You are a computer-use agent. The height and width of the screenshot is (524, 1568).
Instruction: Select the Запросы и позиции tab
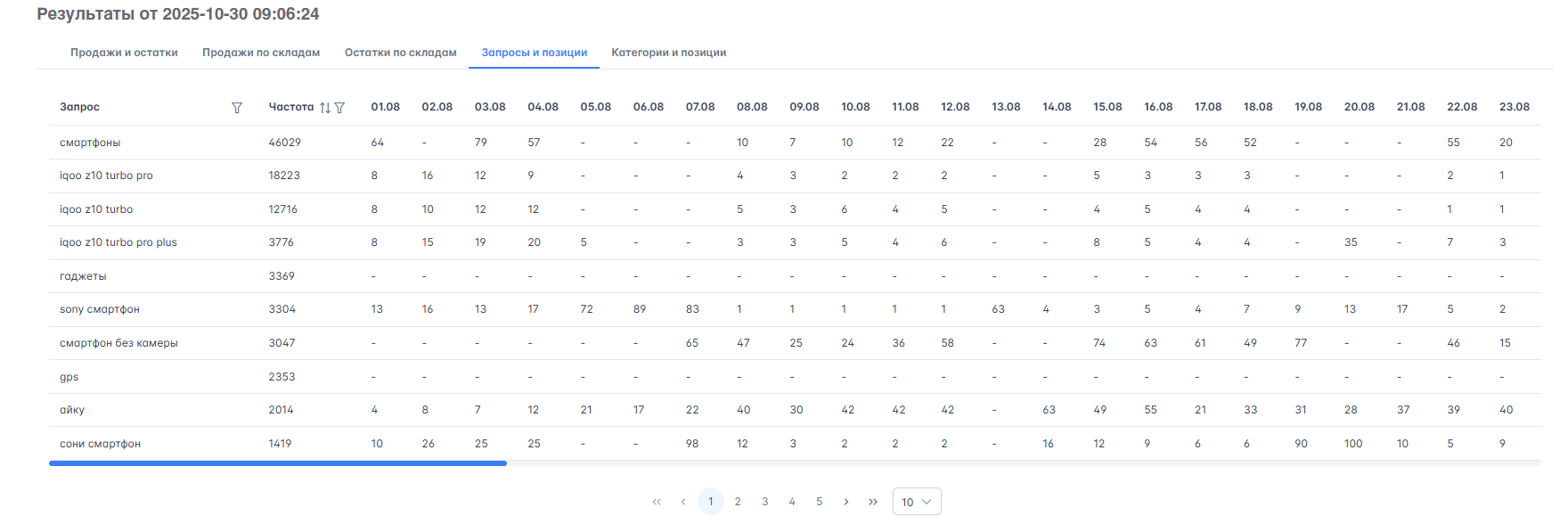coord(535,53)
